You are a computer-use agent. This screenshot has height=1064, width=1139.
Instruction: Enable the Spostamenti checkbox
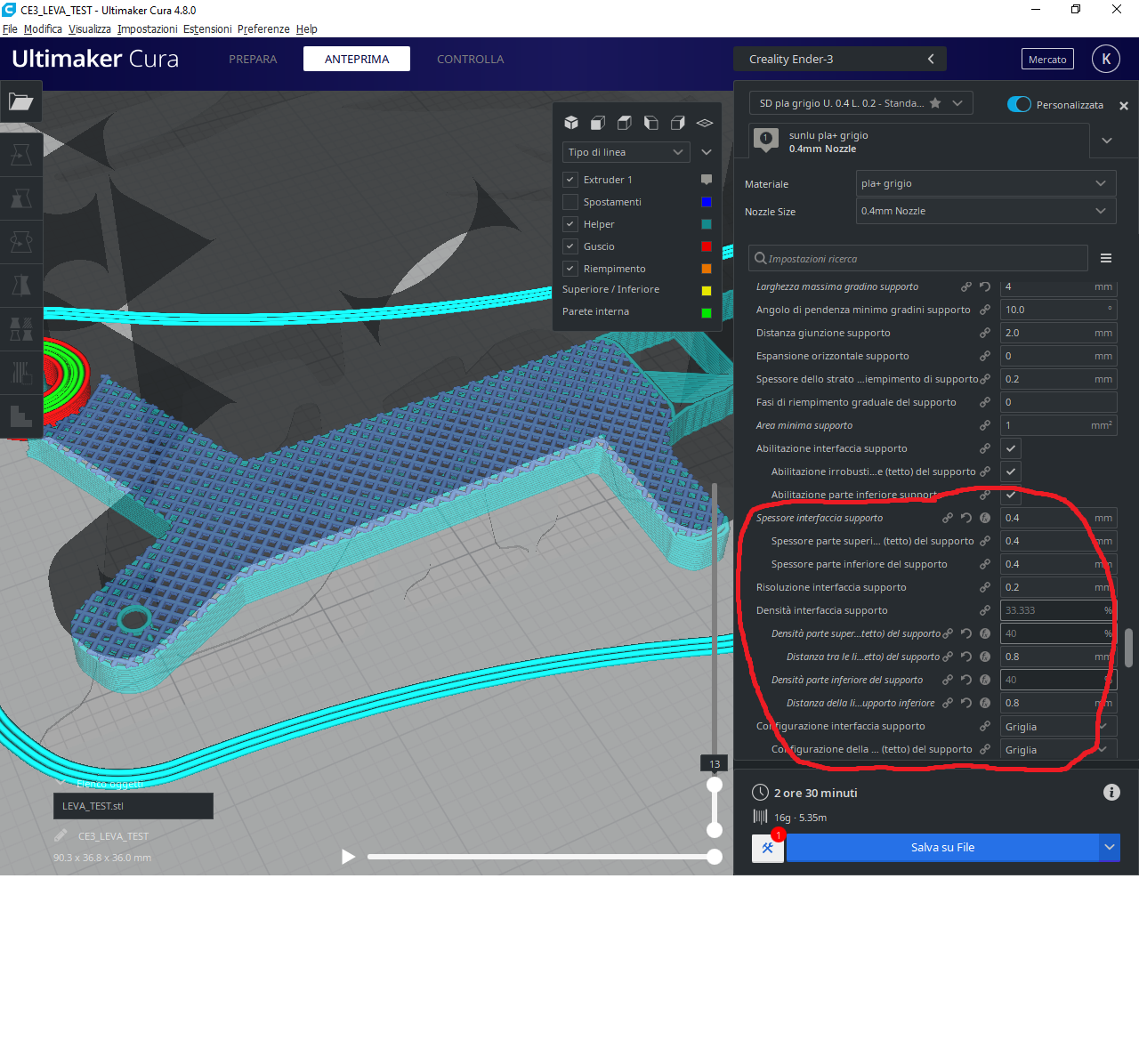[570, 202]
